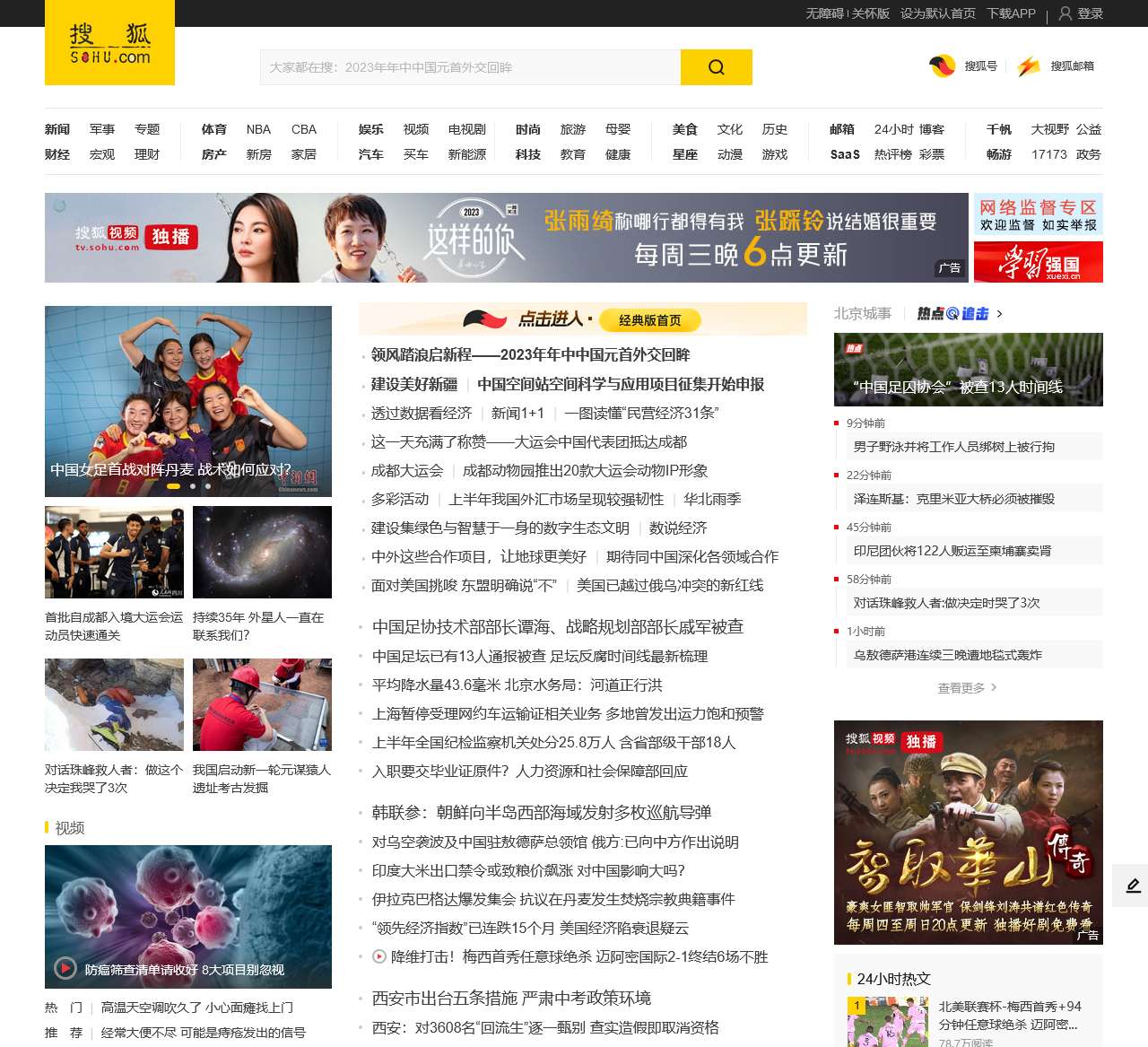Switch to the 北京城事 tab
1148x1047 pixels.
pyautogui.click(x=862, y=313)
